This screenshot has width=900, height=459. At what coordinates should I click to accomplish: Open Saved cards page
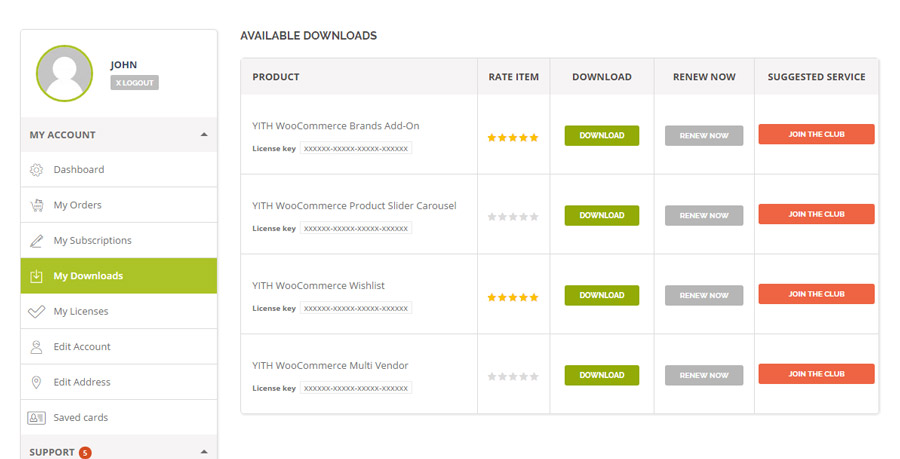[x=119, y=418]
